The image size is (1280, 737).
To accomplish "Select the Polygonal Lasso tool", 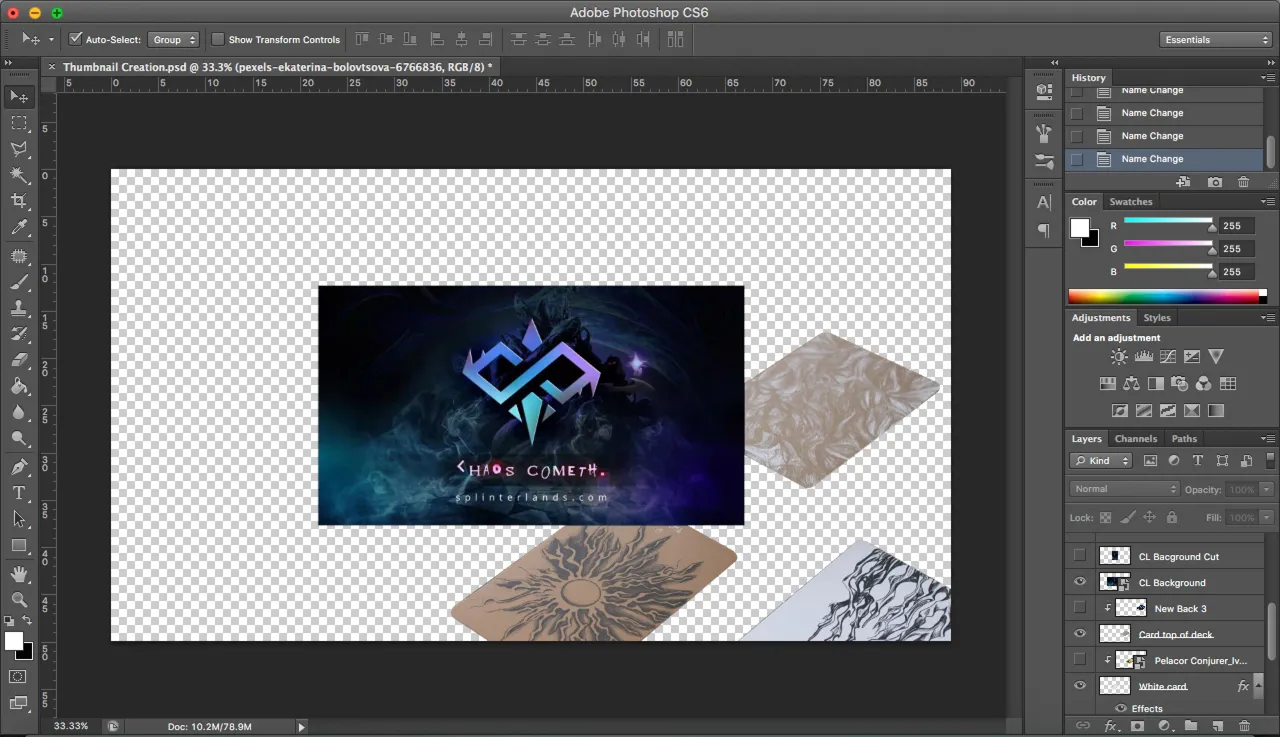I will (19, 149).
